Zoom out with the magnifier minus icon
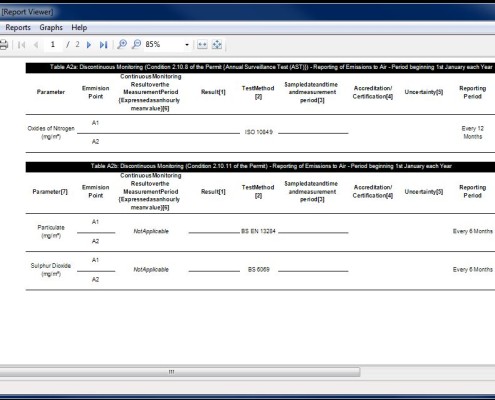This screenshot has width=495, height=400. (137, 44)
